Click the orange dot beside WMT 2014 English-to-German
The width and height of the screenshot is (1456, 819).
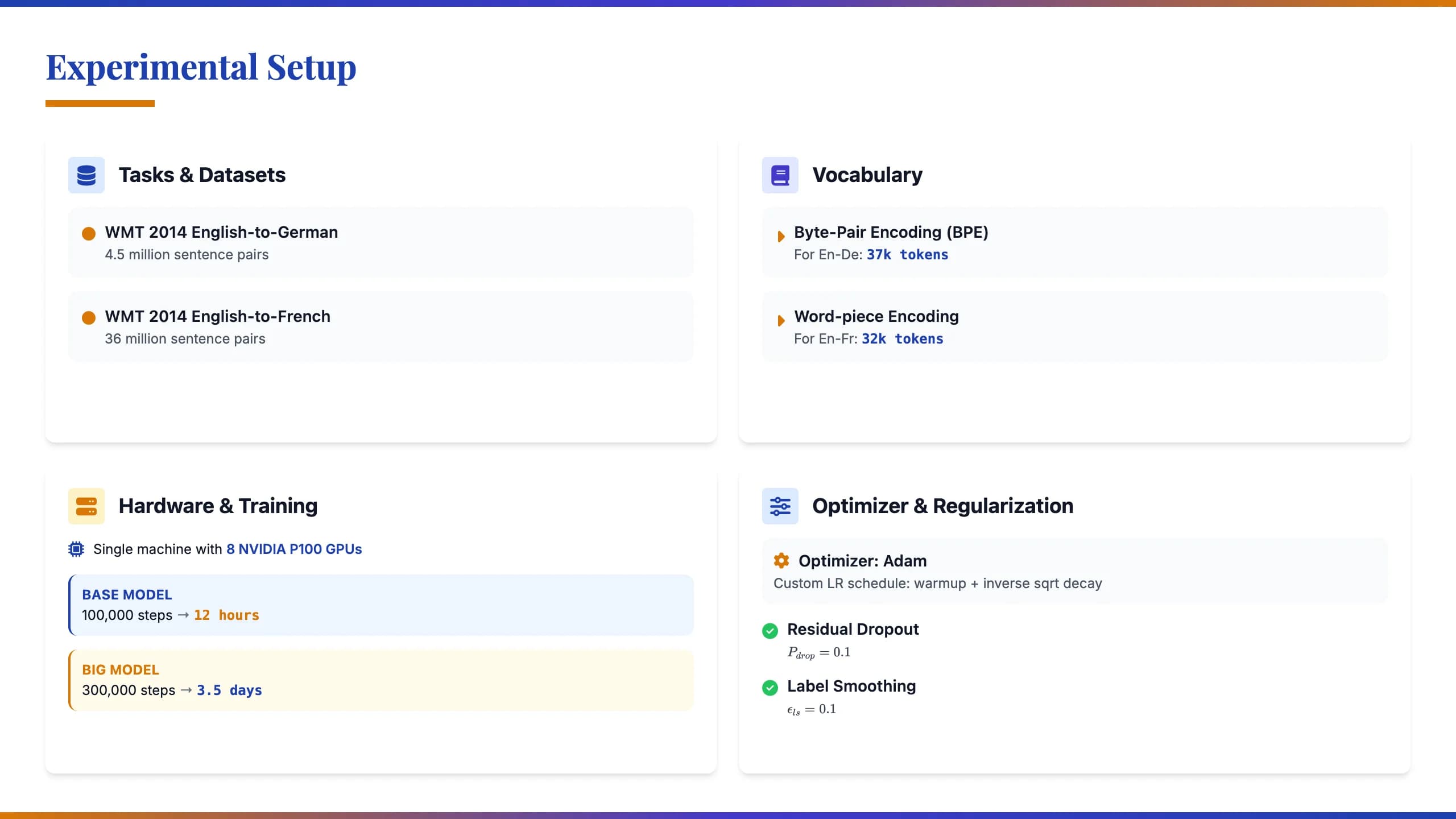pos(89,234)
